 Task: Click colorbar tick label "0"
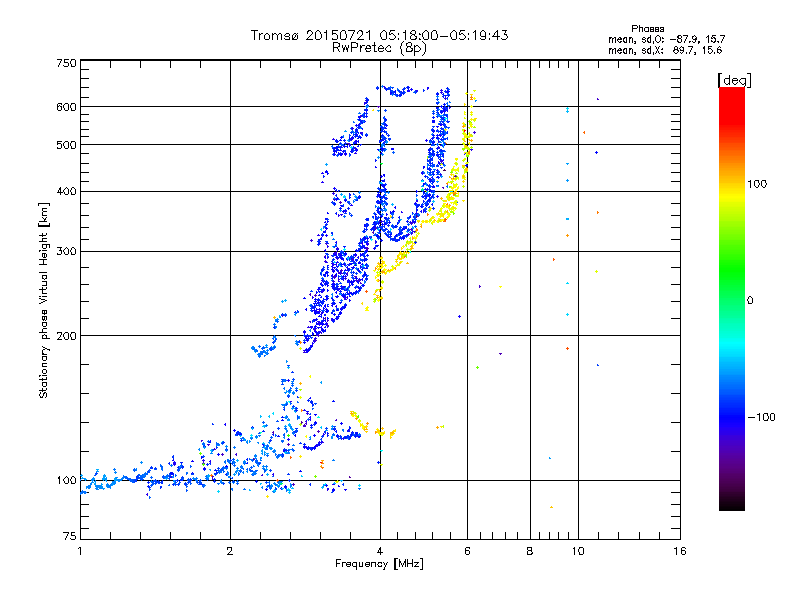pos(750,301)
